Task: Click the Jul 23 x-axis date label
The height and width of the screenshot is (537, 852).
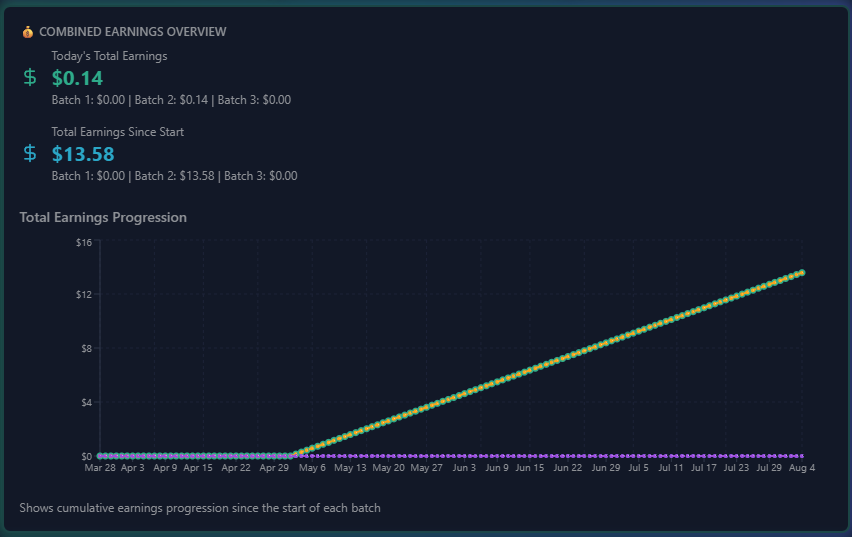Action: 736,467
